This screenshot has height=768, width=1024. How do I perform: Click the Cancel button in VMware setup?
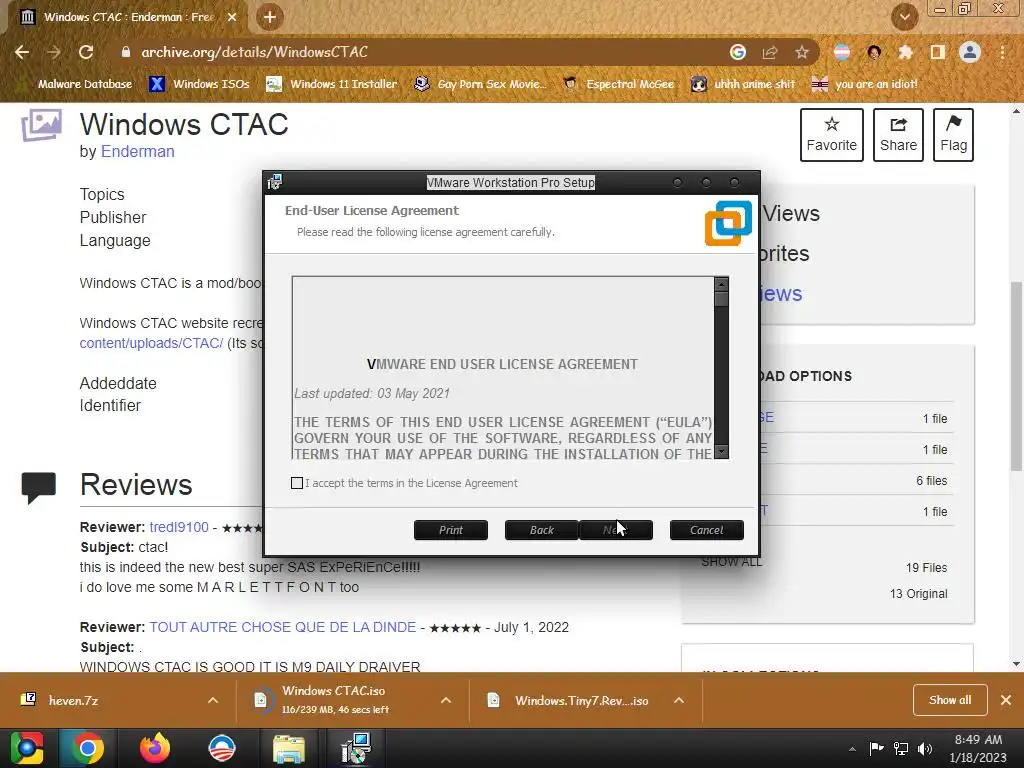coord(707,530)
